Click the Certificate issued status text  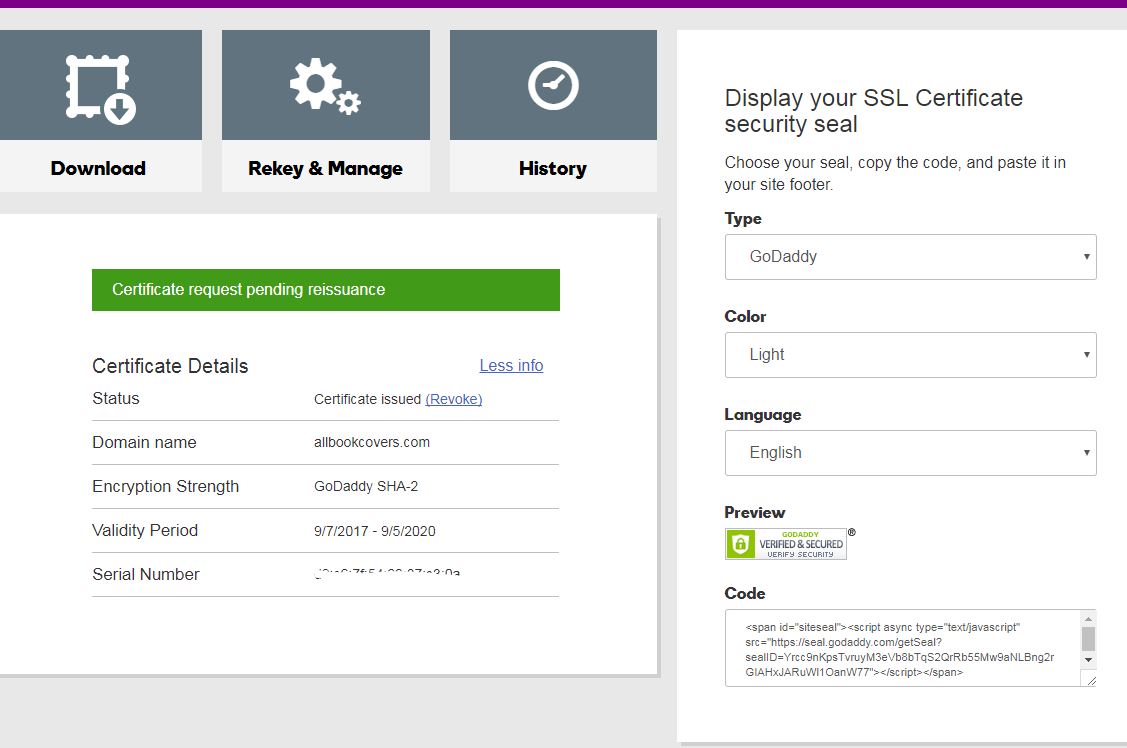pos(367,400)
